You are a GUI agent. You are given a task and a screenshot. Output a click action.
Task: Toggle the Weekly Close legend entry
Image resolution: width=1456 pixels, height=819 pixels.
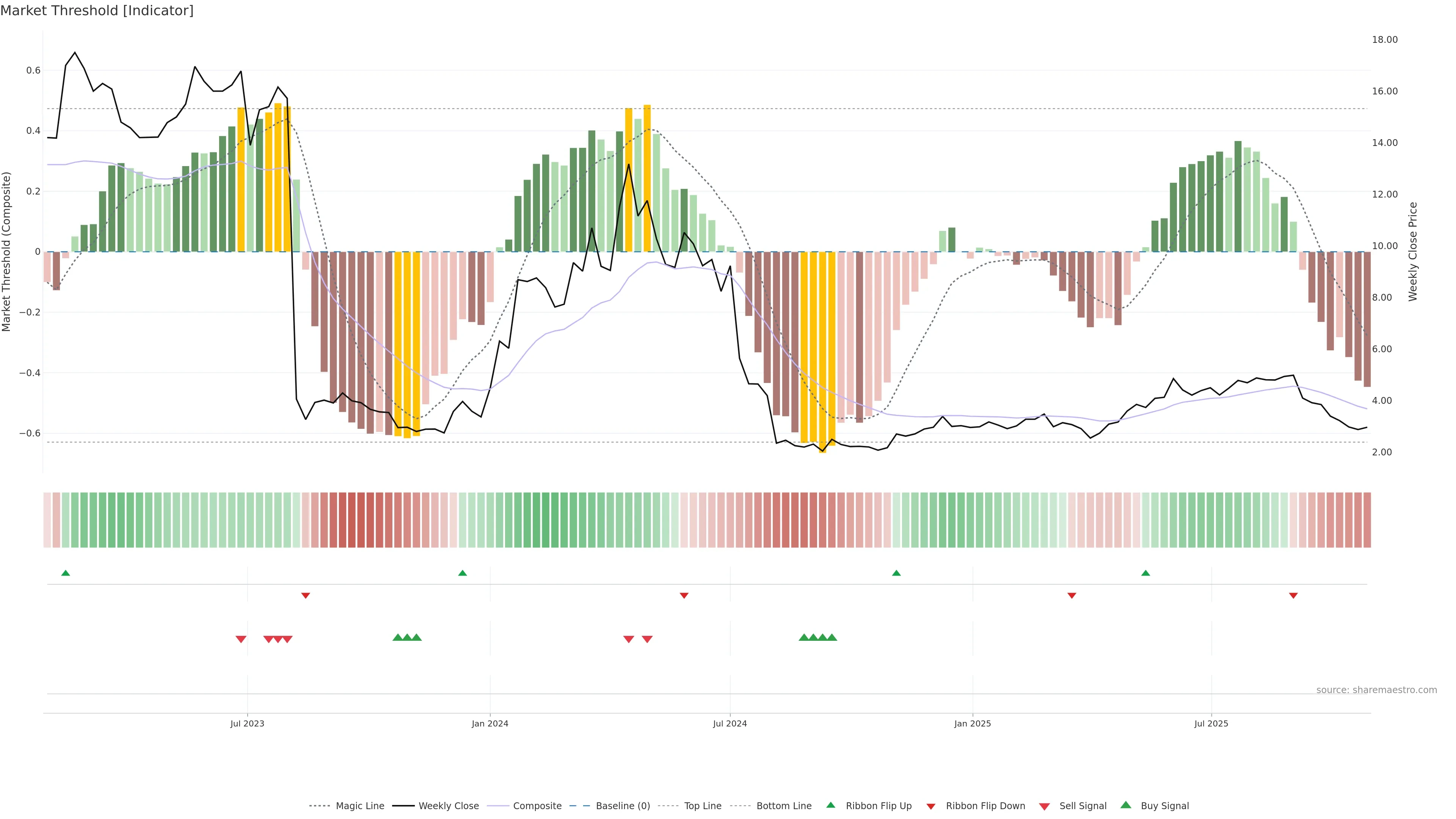click(x=448, y=806)
